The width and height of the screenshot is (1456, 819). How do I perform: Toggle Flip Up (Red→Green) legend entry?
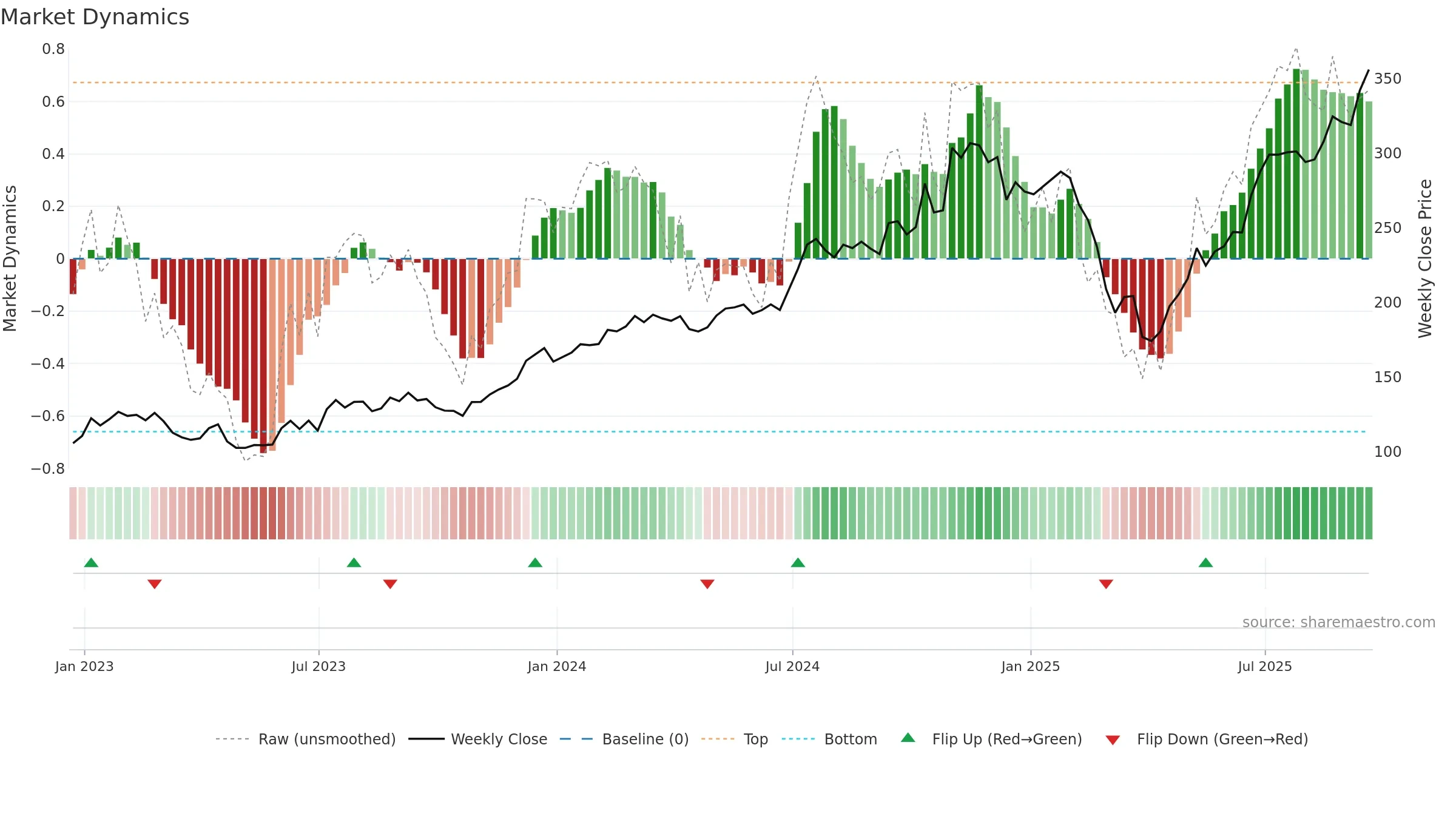(991, 739)
